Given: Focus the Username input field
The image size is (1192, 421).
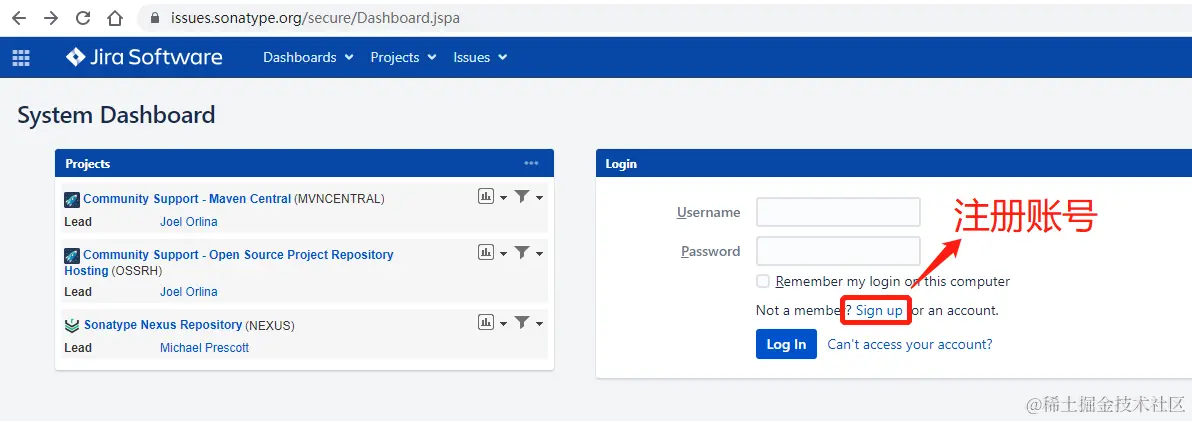Looking at the screenshot, I should pyautogui.click(x=838, y=212).
